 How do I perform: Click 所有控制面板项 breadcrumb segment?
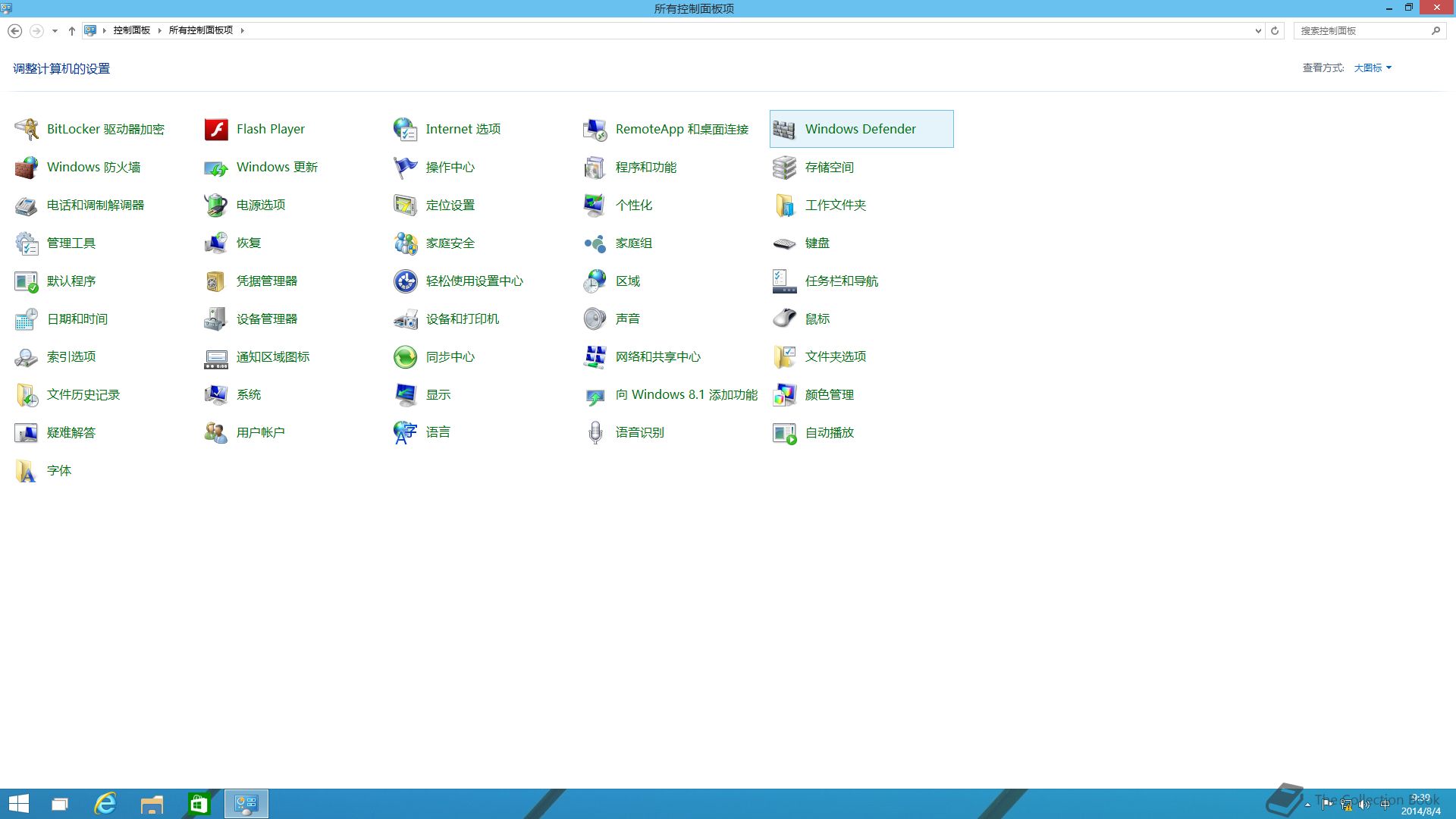point(201,31)
